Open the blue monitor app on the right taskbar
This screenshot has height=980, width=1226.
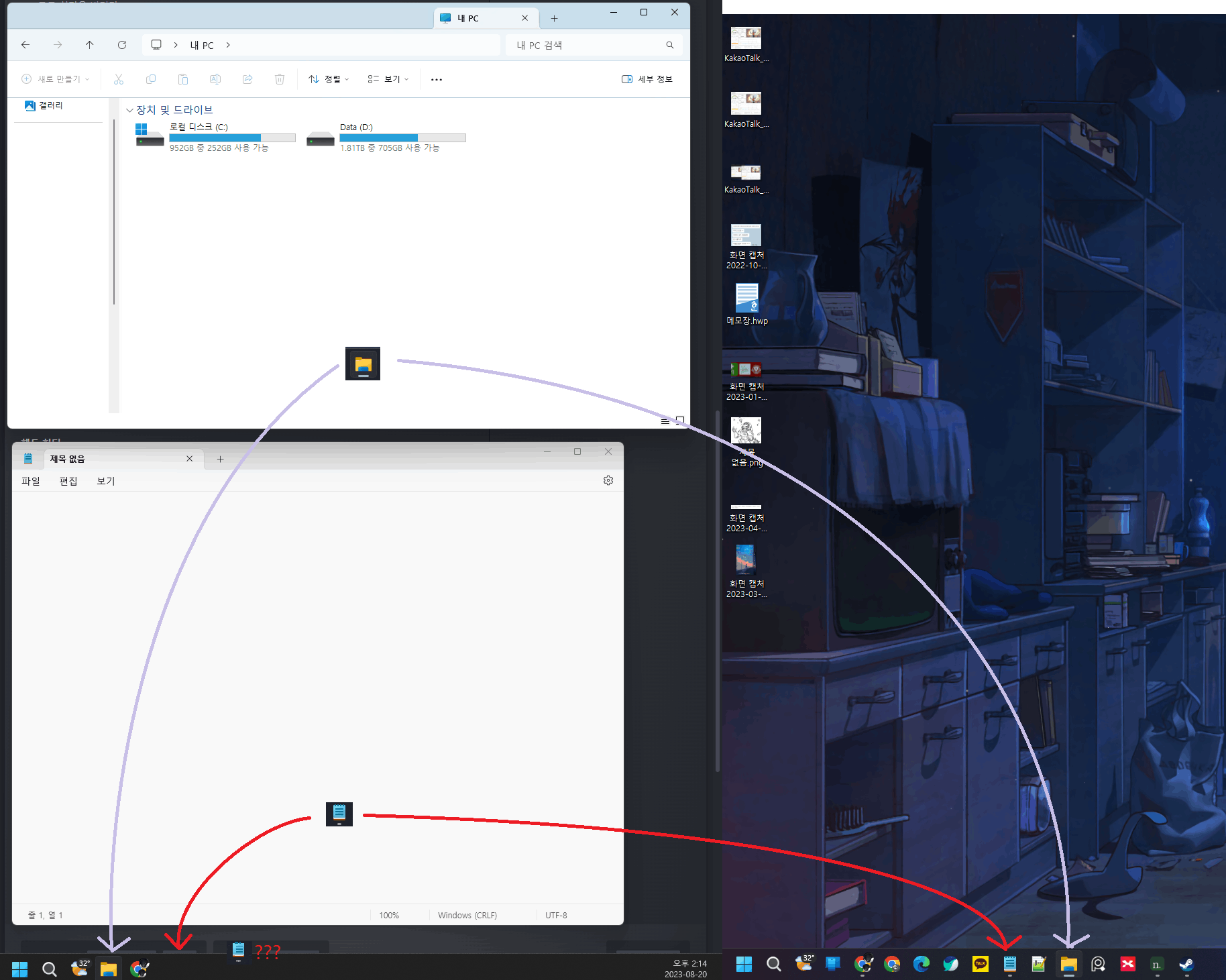tap(833, 964)
